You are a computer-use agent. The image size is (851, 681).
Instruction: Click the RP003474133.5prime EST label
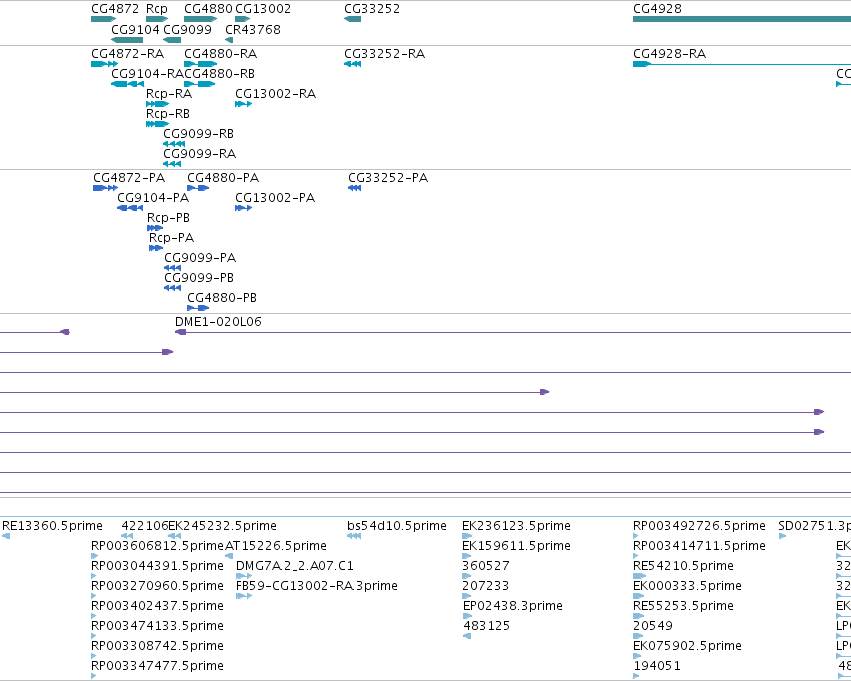[x=157, y=627]
